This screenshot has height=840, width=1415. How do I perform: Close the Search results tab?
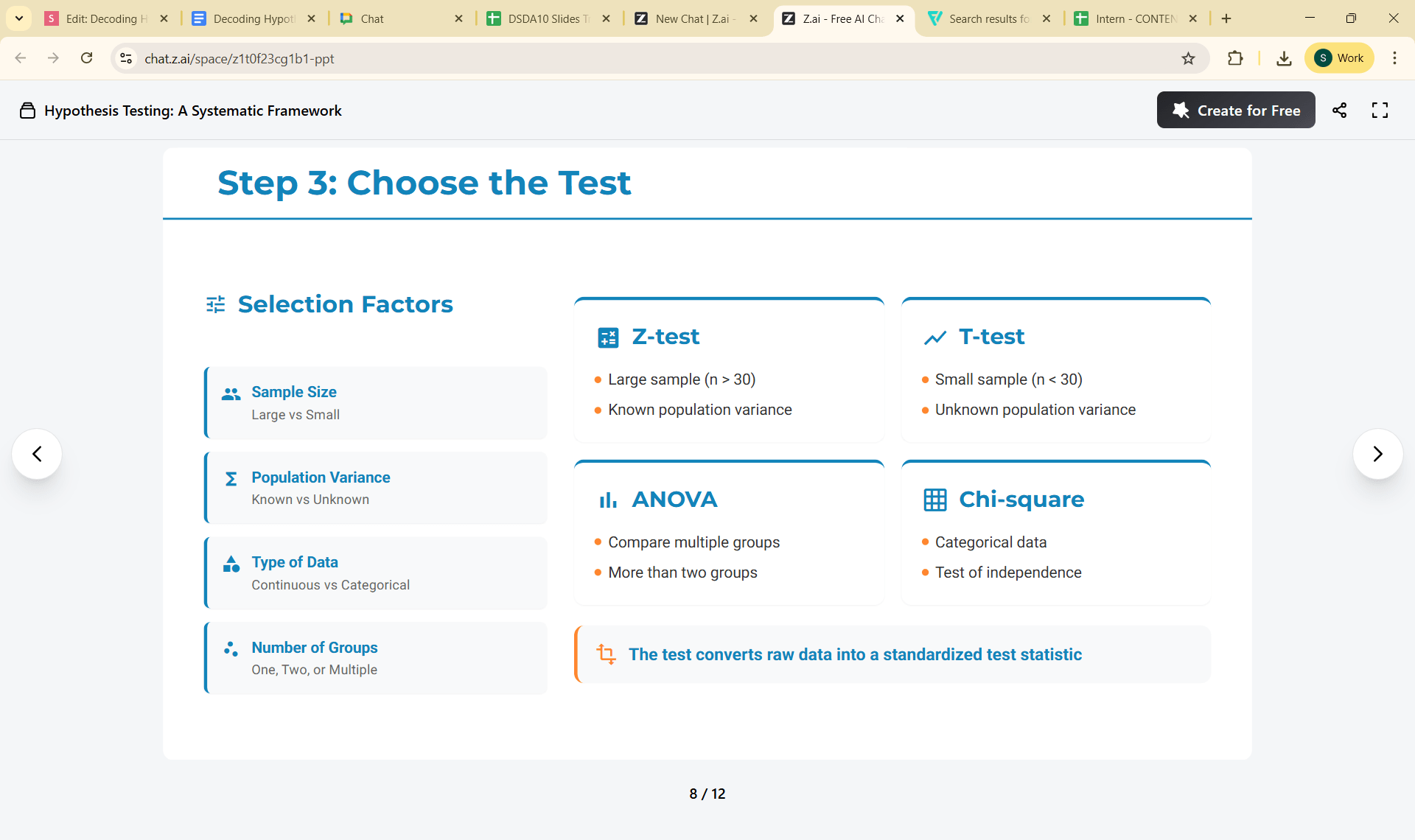(x=1047, y=18)
